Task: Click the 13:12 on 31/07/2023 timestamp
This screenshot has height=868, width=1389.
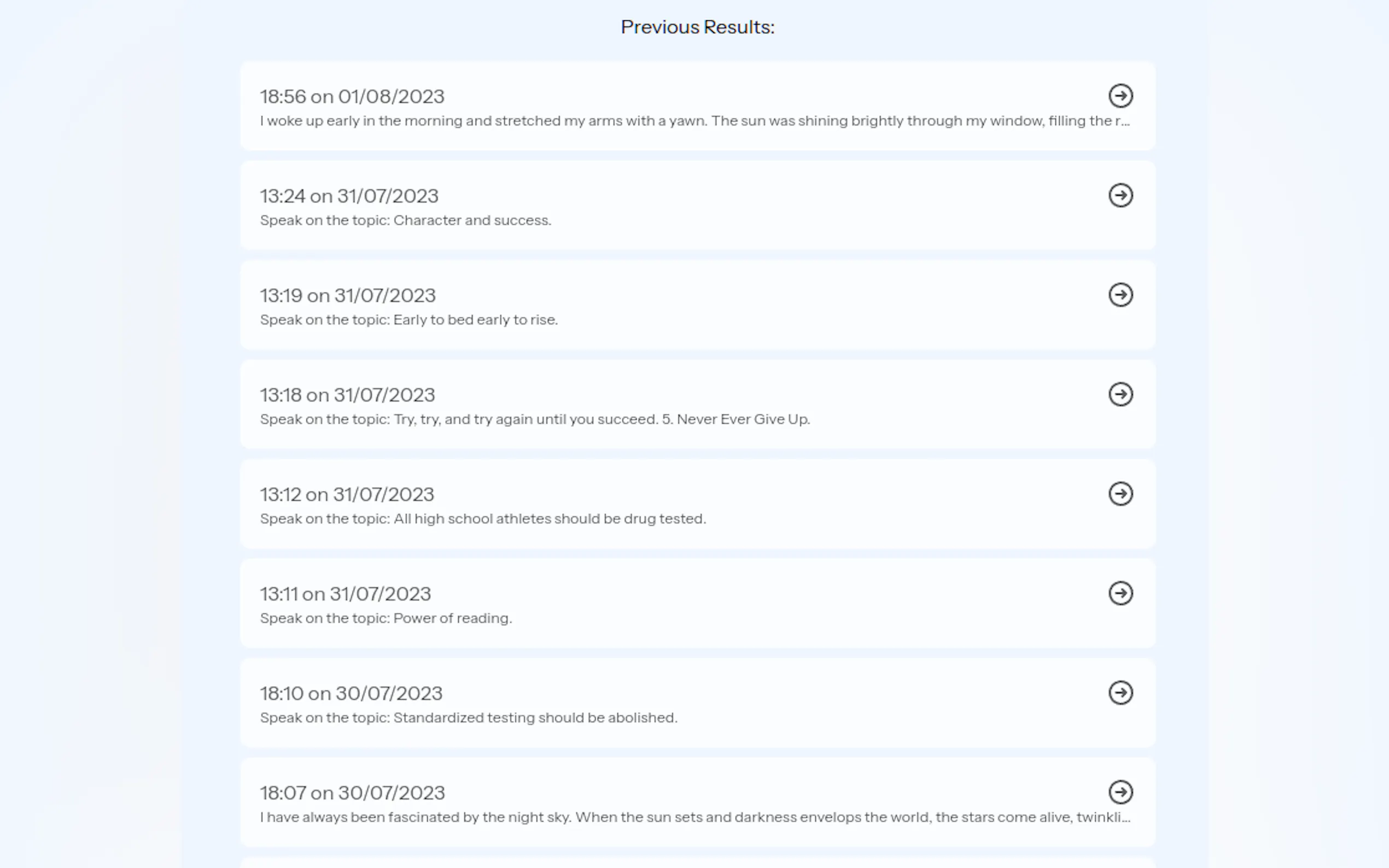Action: click(x=347, y=494)
